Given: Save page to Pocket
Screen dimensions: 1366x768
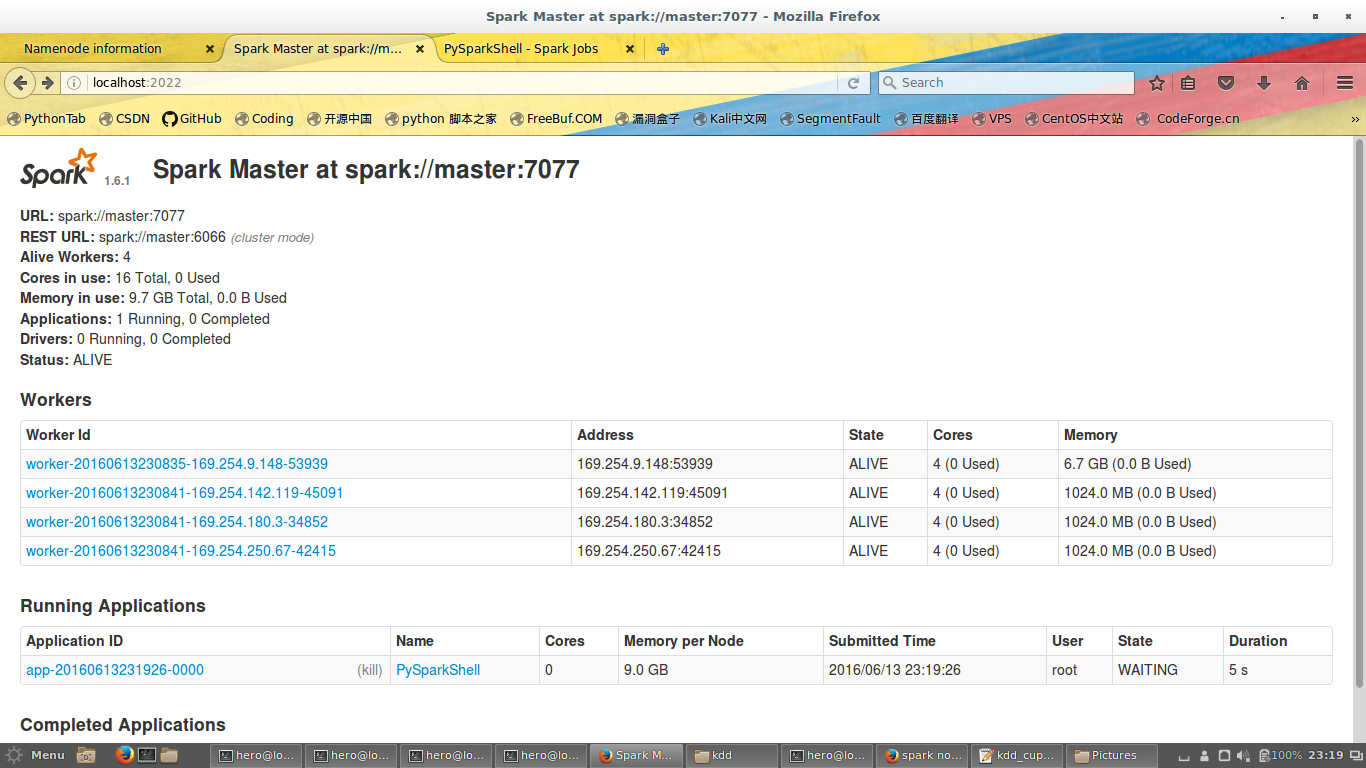Looking at the screenshot, I should [x=1226, y=83].
